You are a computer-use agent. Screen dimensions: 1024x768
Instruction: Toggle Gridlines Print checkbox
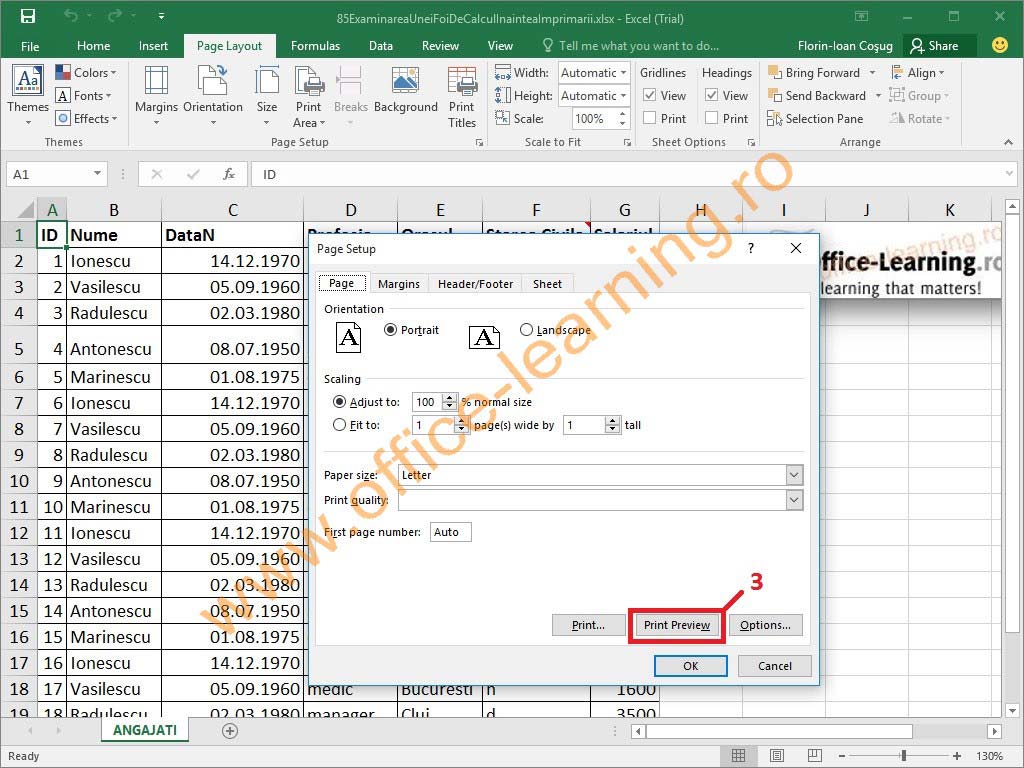pyautogui.click(x=649, y=118)
